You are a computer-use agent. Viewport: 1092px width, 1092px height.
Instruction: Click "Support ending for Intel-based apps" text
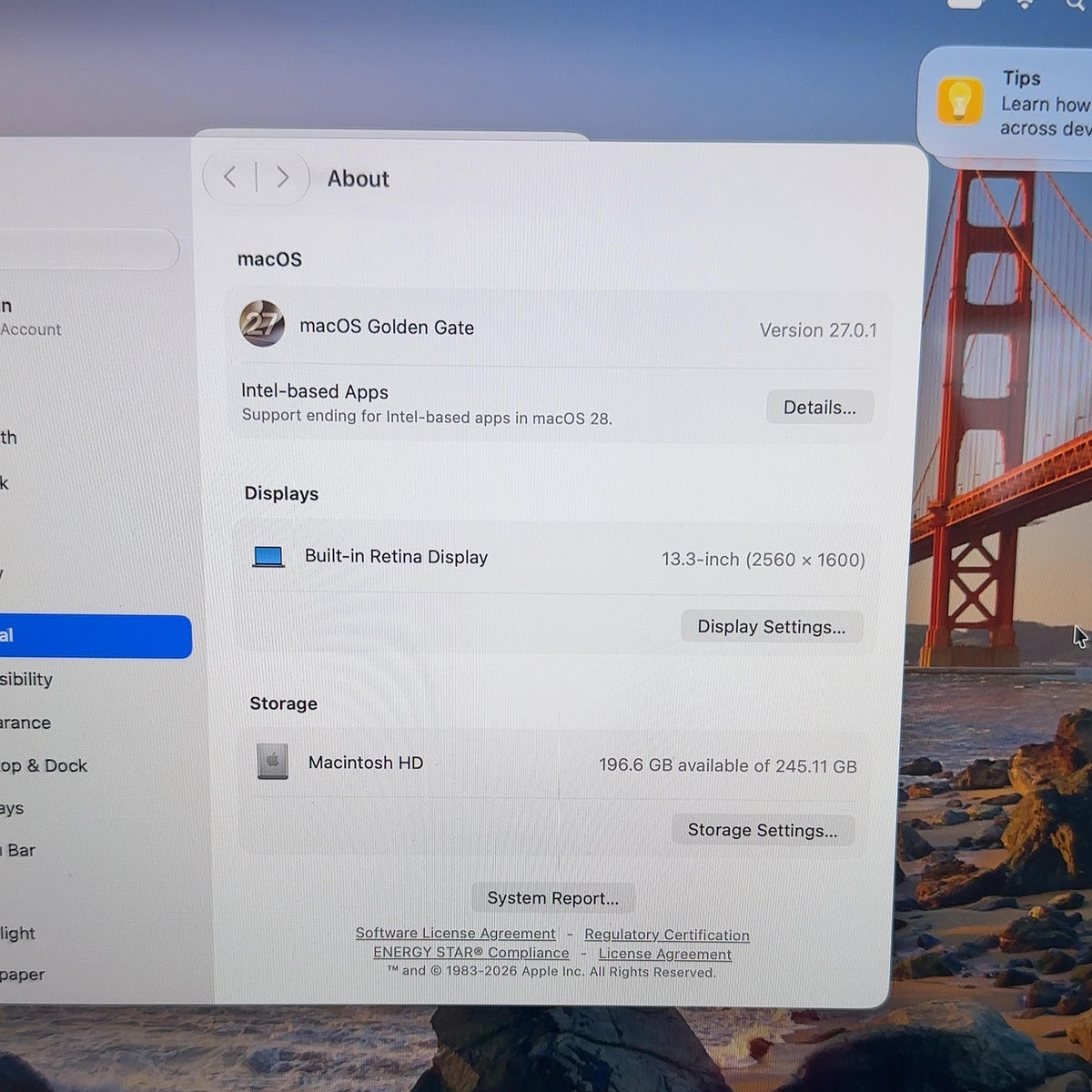point(427,417)
